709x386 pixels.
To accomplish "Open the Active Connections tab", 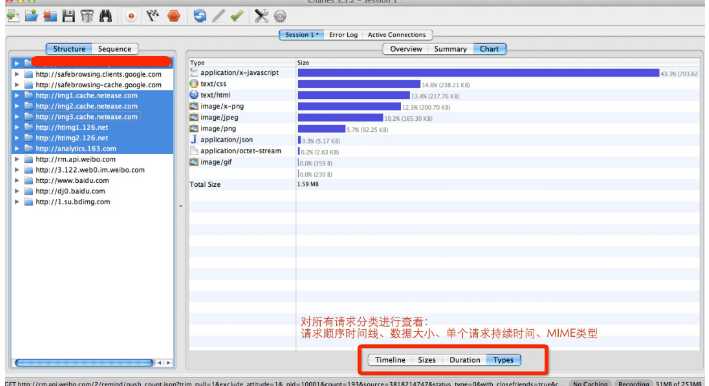I will click(x=397, y=35).
